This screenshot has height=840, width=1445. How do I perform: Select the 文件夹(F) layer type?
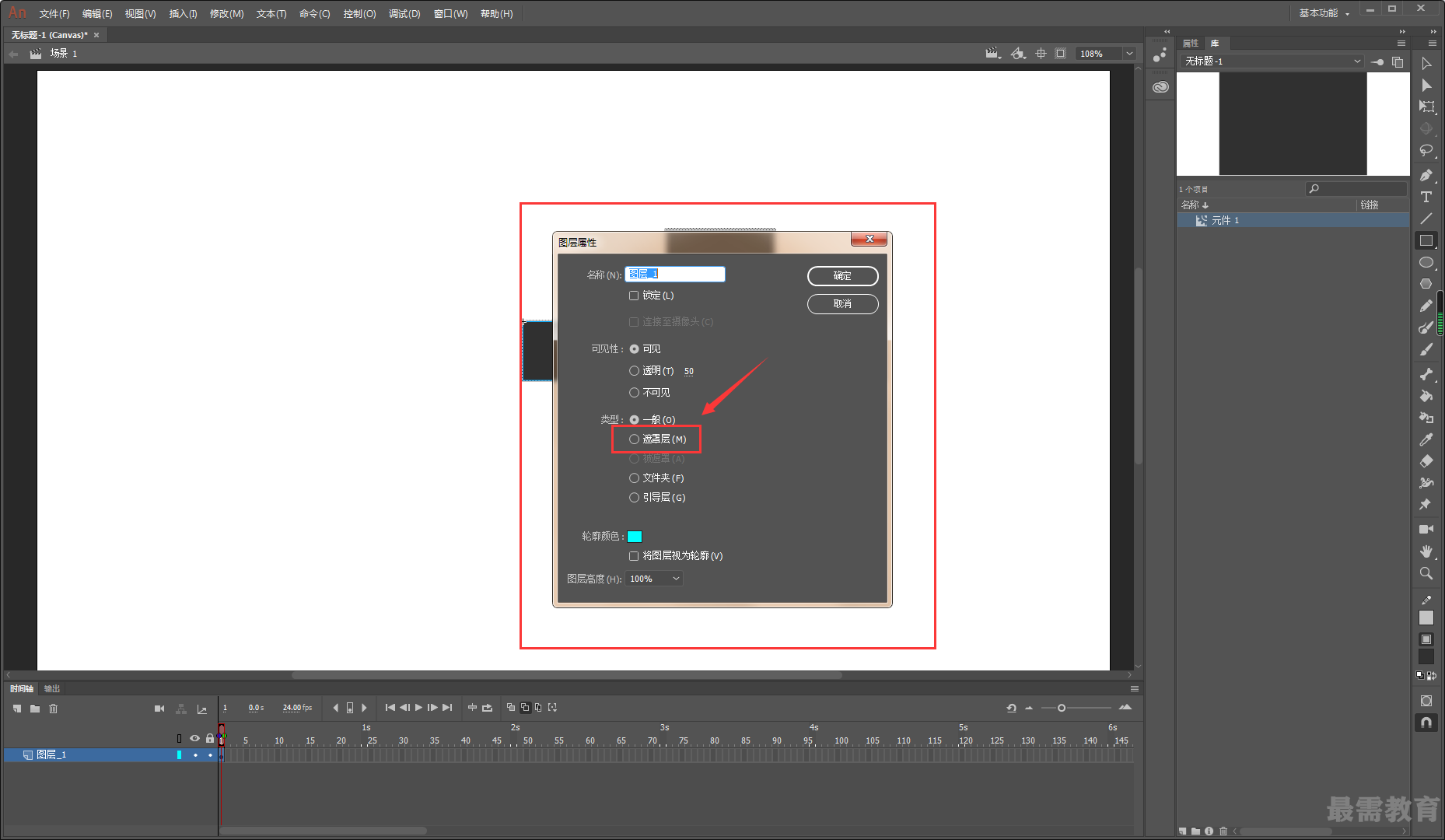[x=634, y=478]
